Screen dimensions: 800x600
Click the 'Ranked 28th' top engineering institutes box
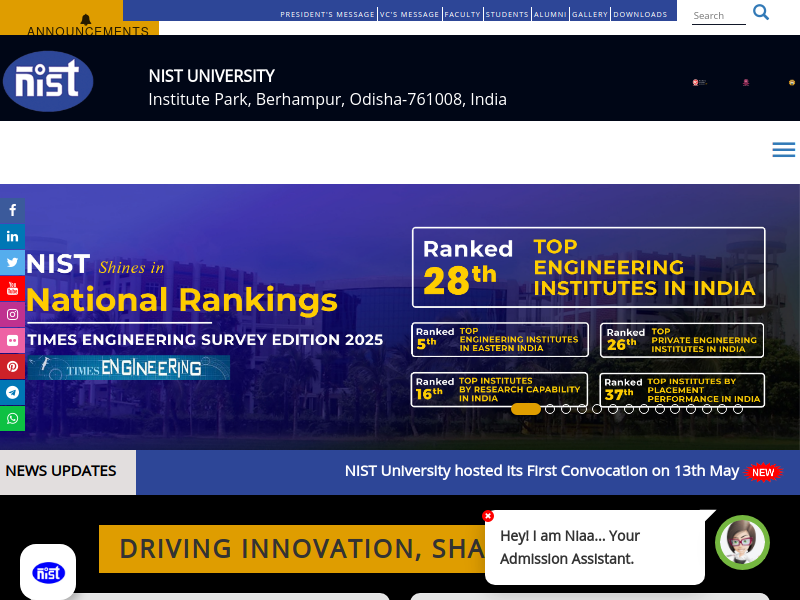tap(588, 267)
